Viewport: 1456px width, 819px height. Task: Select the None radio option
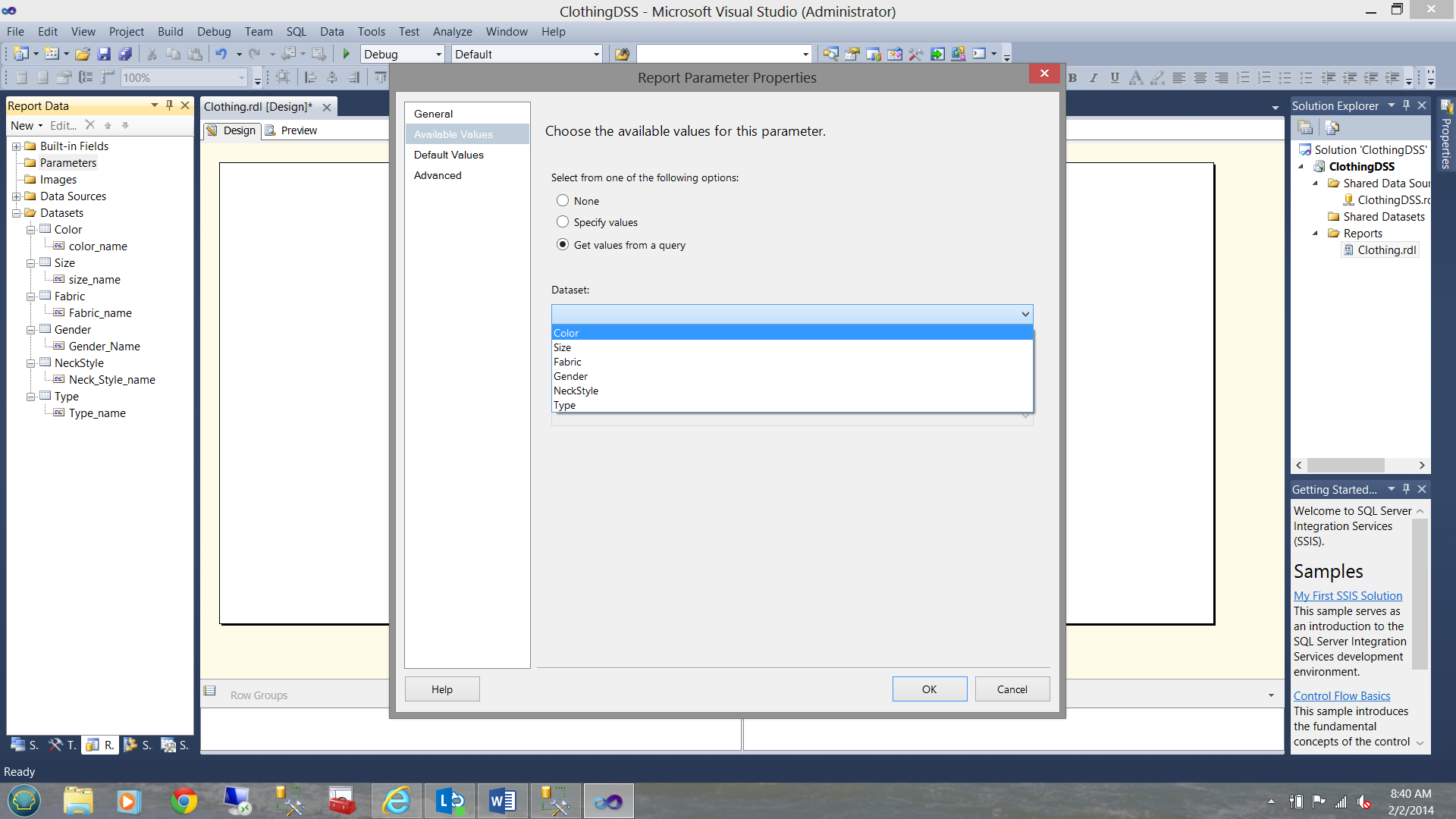(563, 201)
